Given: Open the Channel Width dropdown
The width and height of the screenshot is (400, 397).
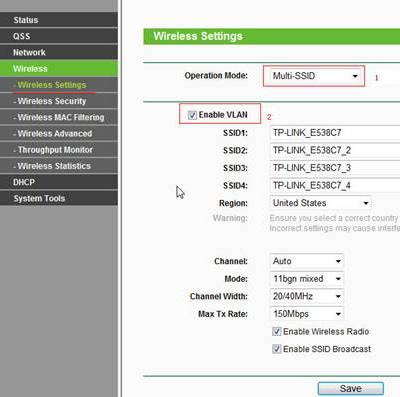Looking at the screenshot, I should coord(306,296).
